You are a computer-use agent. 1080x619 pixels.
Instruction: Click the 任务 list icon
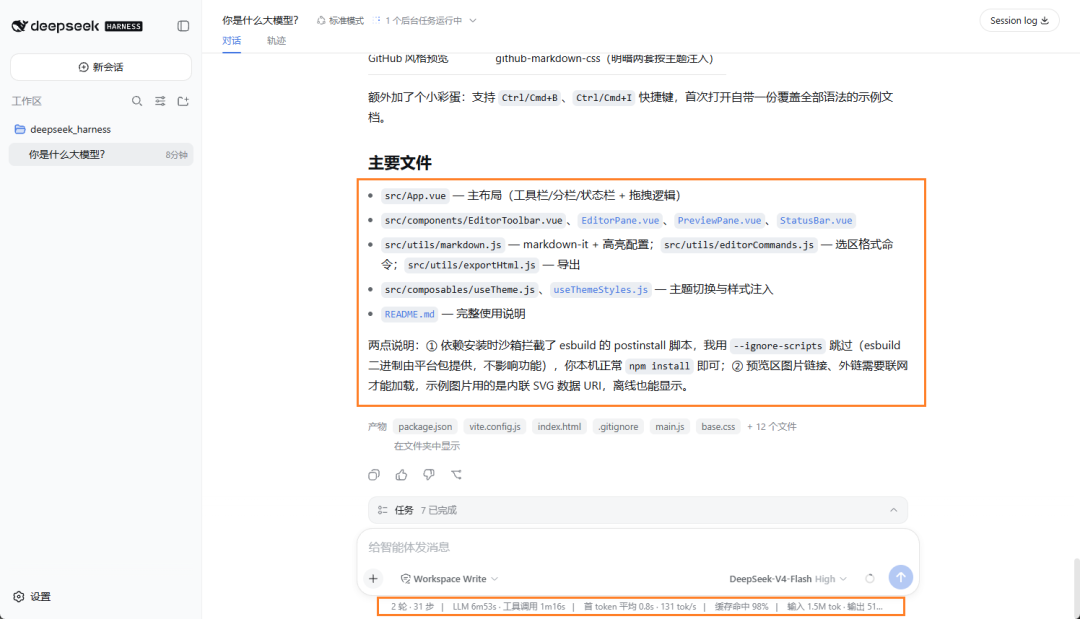coord(382,510)
